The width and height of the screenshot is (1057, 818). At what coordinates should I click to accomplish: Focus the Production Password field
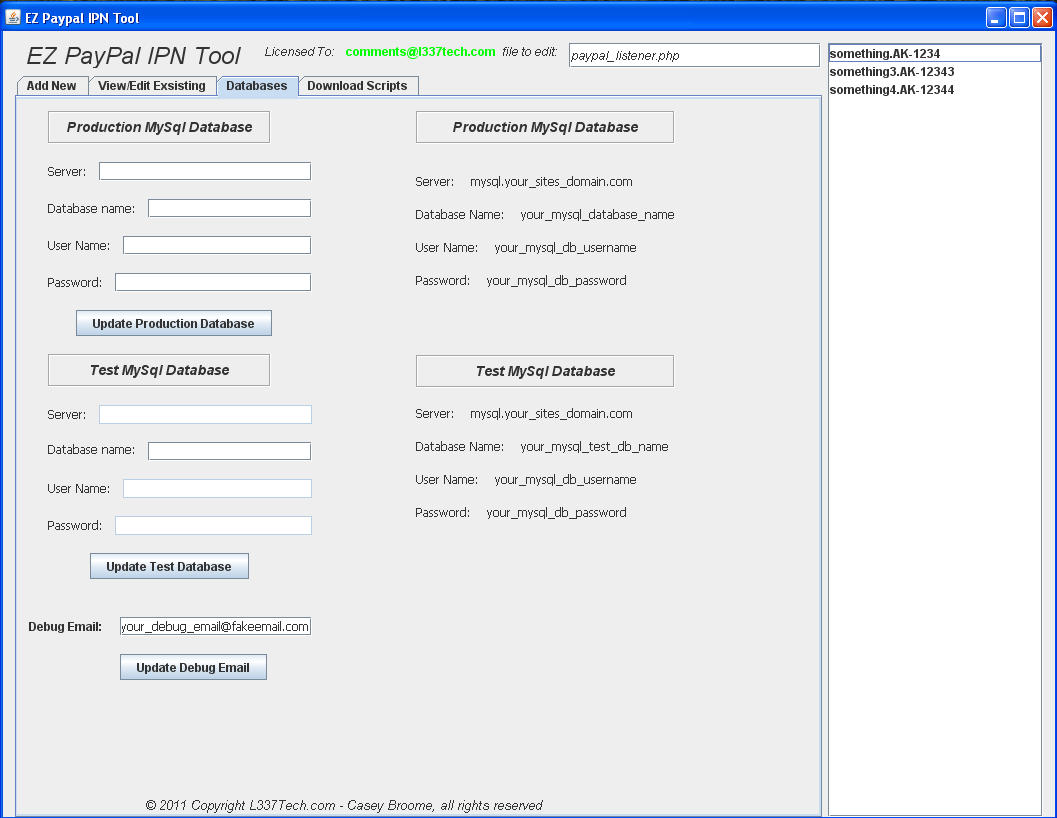click(x=213, y=282)
